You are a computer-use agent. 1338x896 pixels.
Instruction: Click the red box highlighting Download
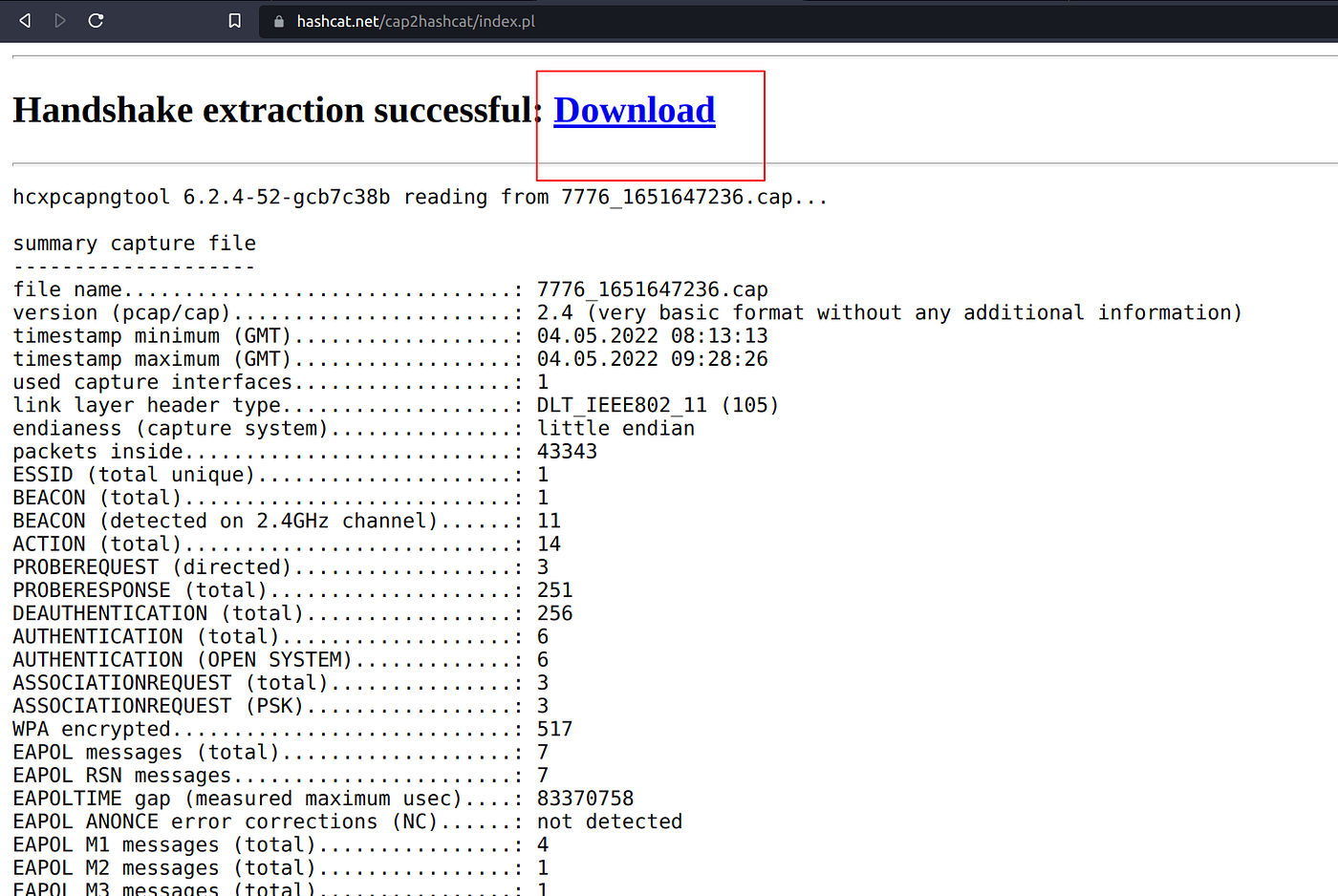650,125
